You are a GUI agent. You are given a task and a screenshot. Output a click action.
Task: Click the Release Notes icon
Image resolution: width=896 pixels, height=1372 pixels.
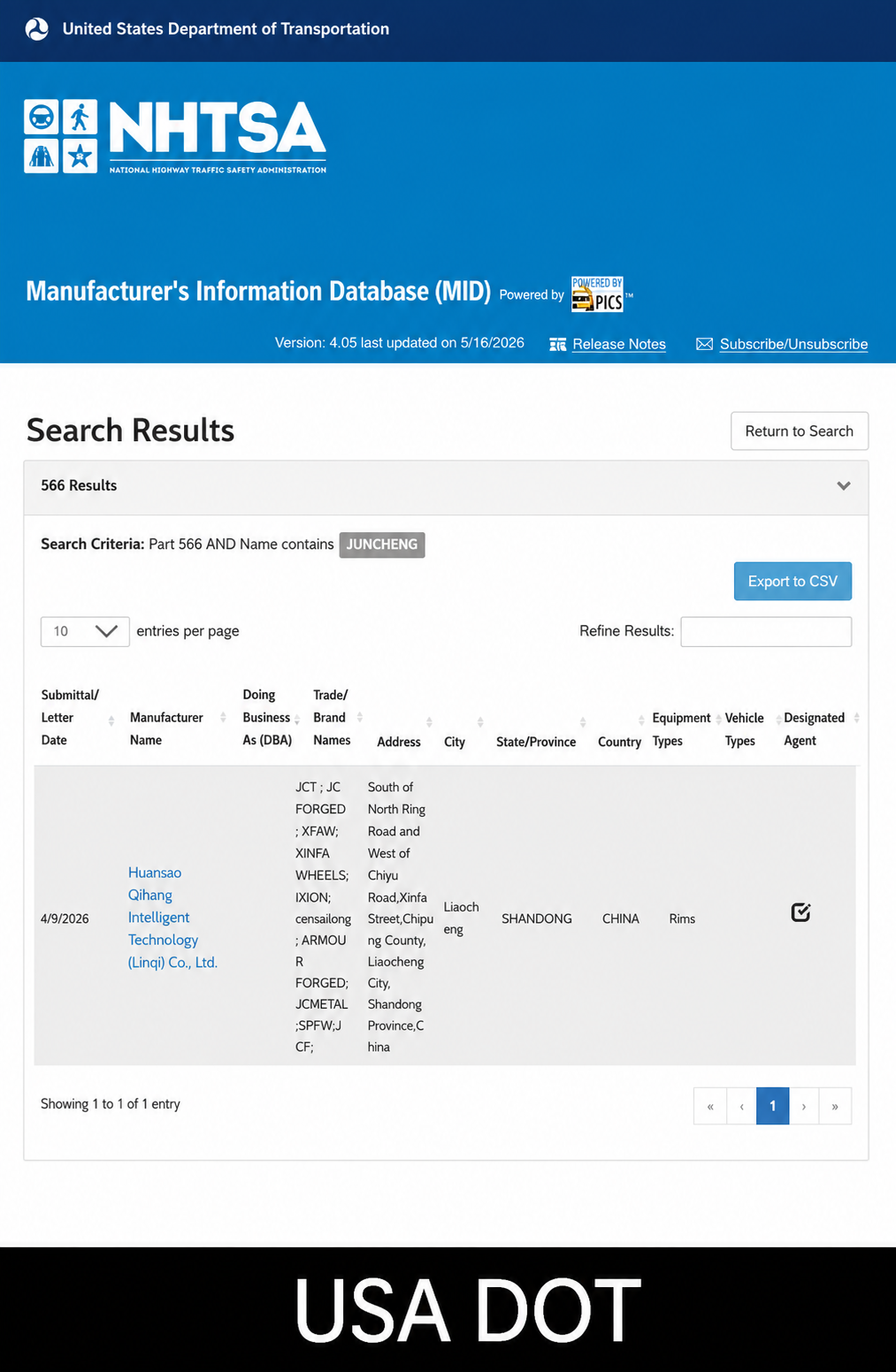point(557,345)
